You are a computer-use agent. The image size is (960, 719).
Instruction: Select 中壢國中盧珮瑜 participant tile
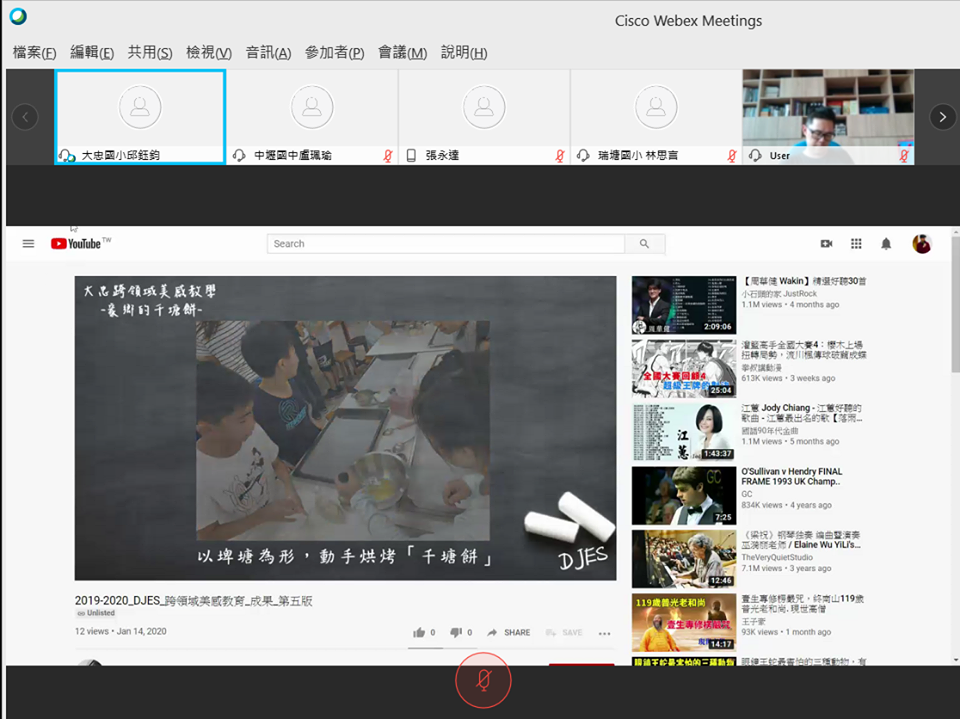pyautogui.click(x=312, y=116)
